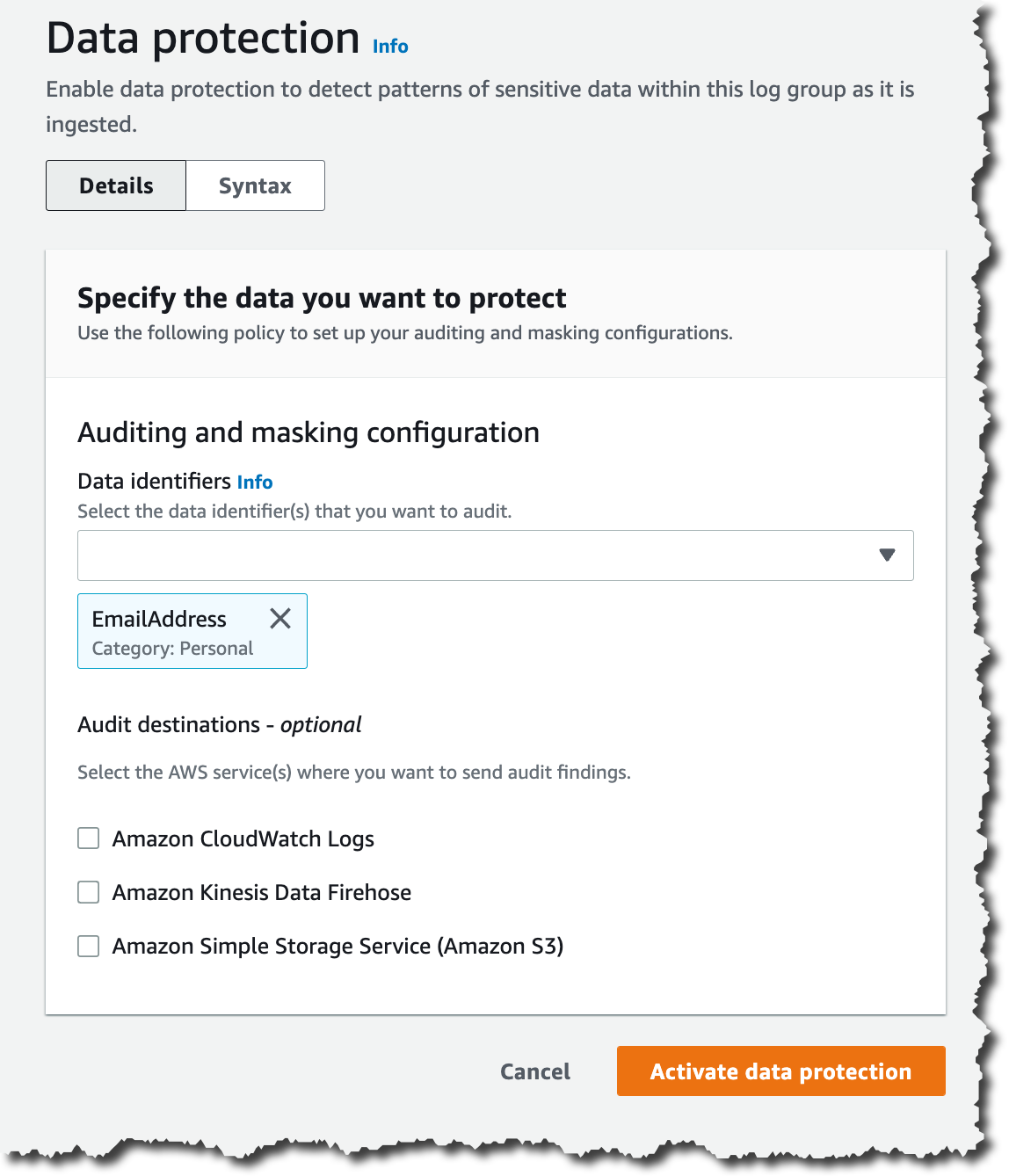Click the 'Specify the data you want to protect' heading
The width and height of the screenshot is (1009, 1176).
(x=322, y=298)
